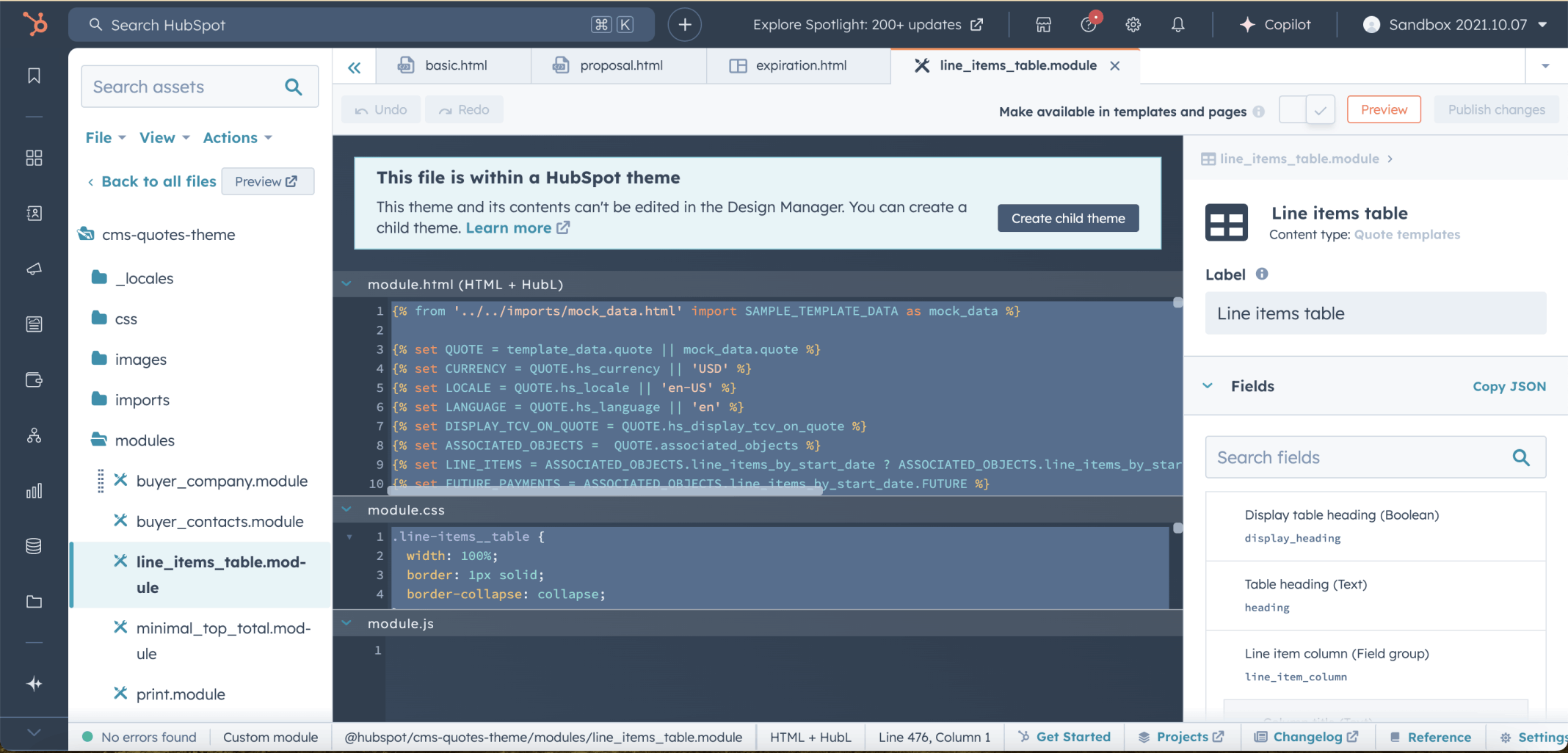The height and width of the screenshot is (753, 1568).
Task: Open the notifications bell icon
Action: 1178,25
